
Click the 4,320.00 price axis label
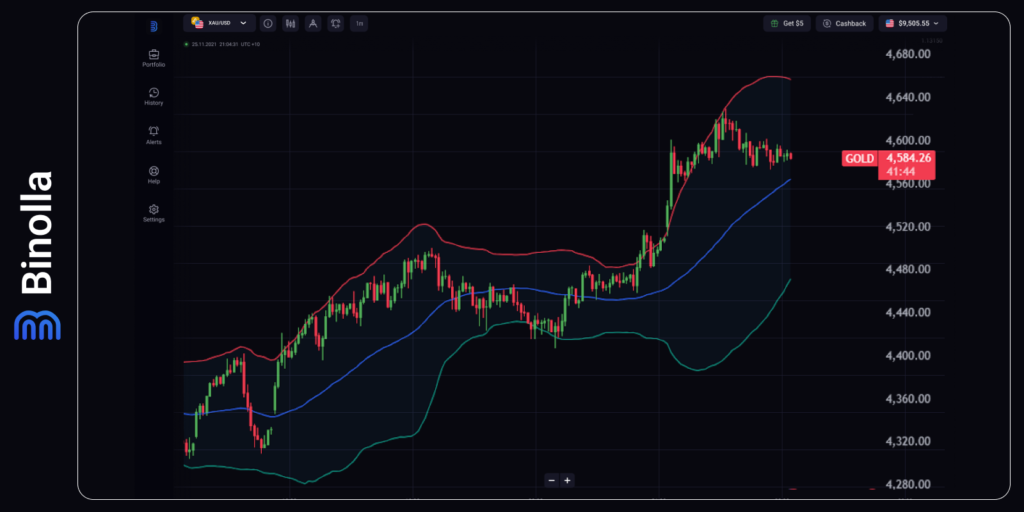(x=906, y=441)
